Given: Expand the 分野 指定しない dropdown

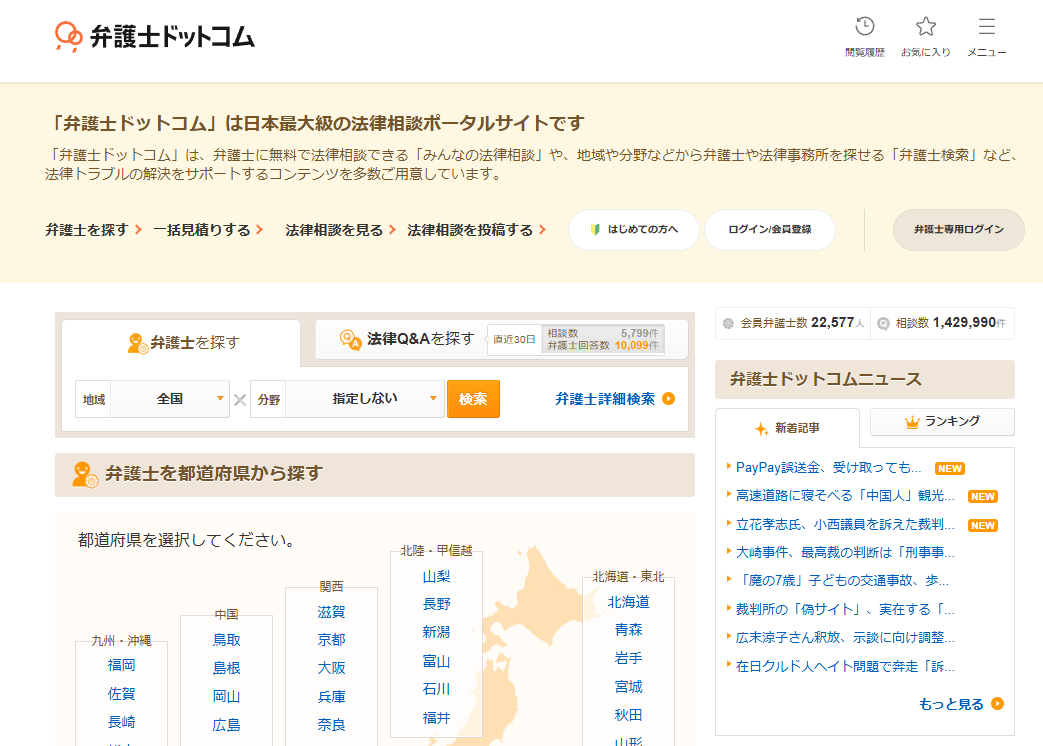Looking at the screenshot, I should pyautogui.click(x=348, y=399).
